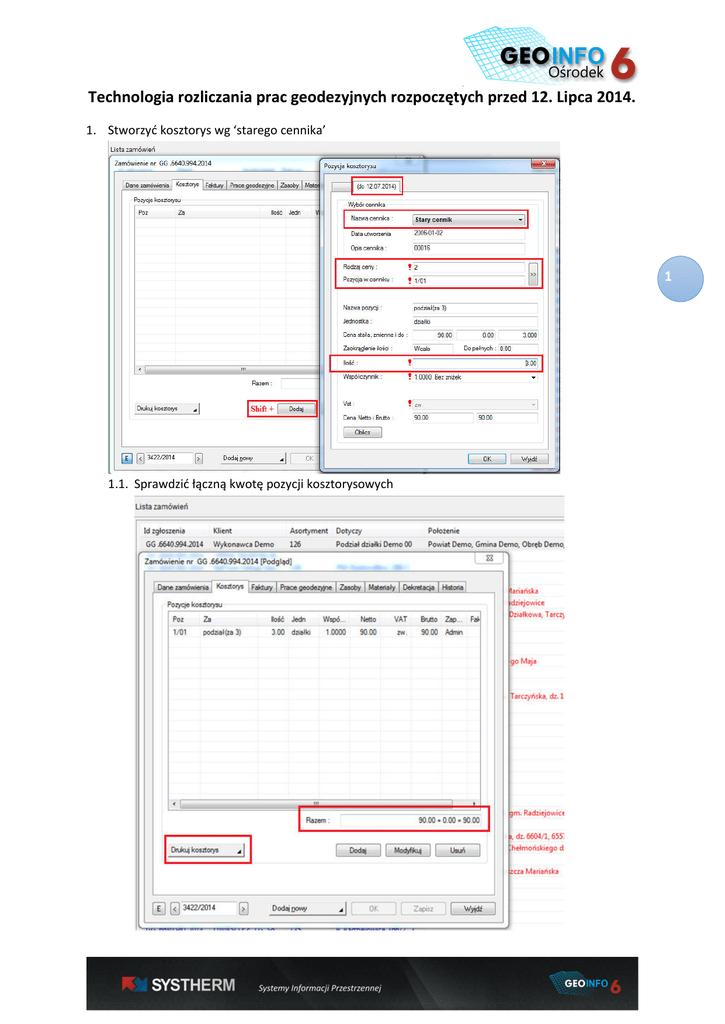Open the Nazwa cennika combo box
This screenshot has width=725, height=1024.
click(520, 219)
